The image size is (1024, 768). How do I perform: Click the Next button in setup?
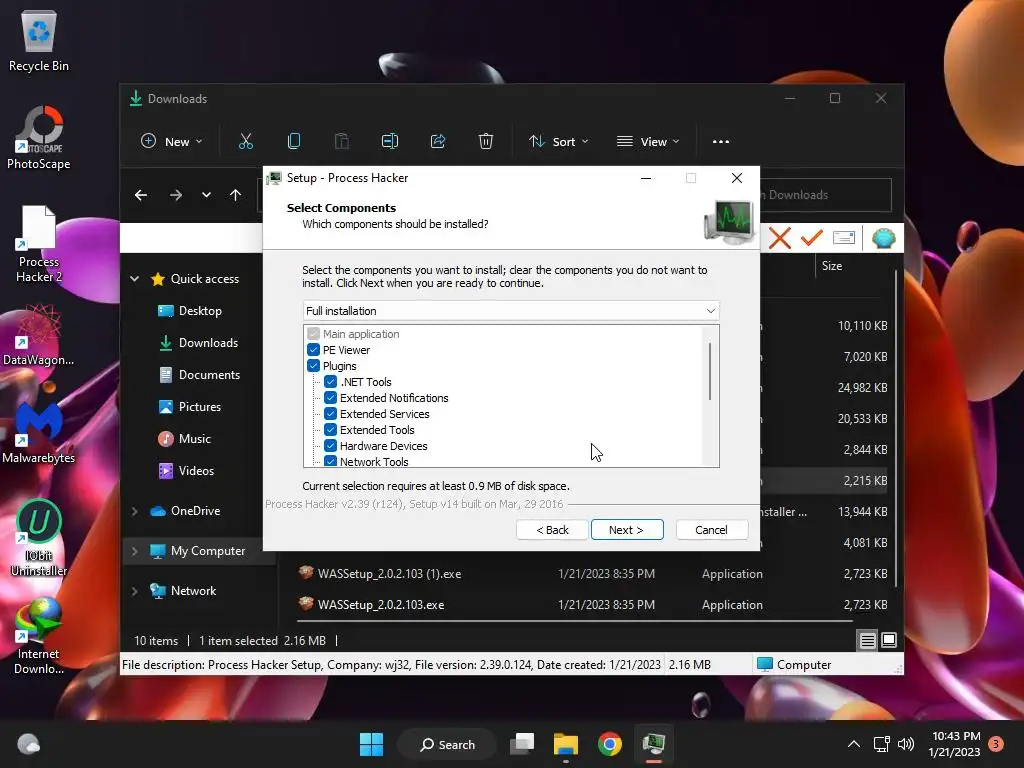pos(627,530)
